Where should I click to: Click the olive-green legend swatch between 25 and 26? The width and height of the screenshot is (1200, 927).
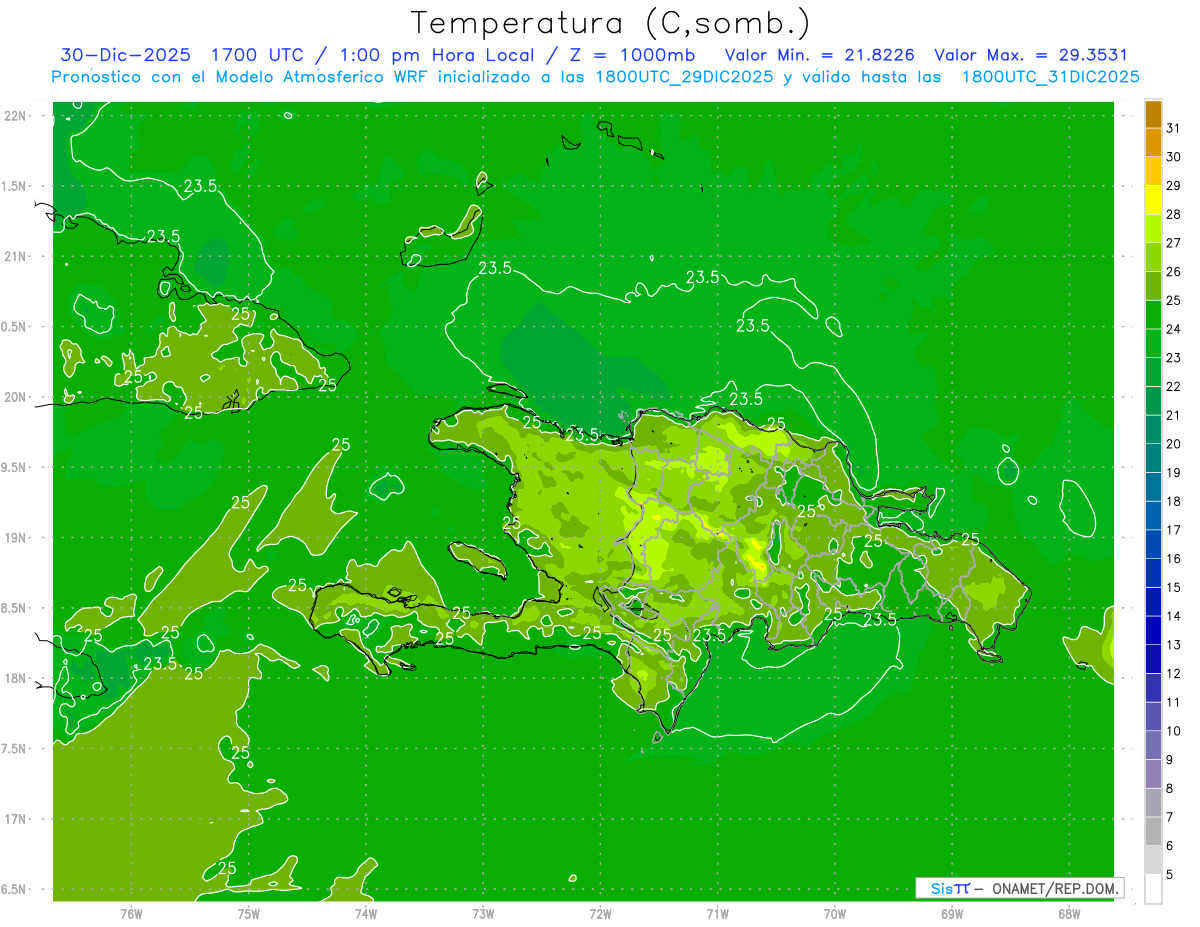point(1153,286)
